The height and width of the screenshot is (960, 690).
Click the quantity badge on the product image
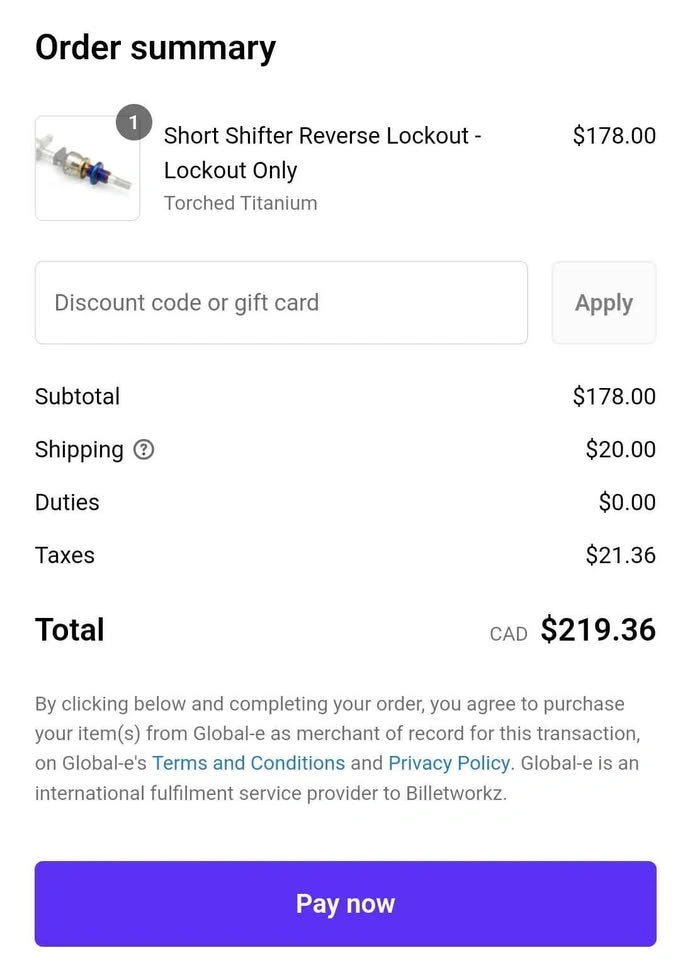[x=134, y=122]
